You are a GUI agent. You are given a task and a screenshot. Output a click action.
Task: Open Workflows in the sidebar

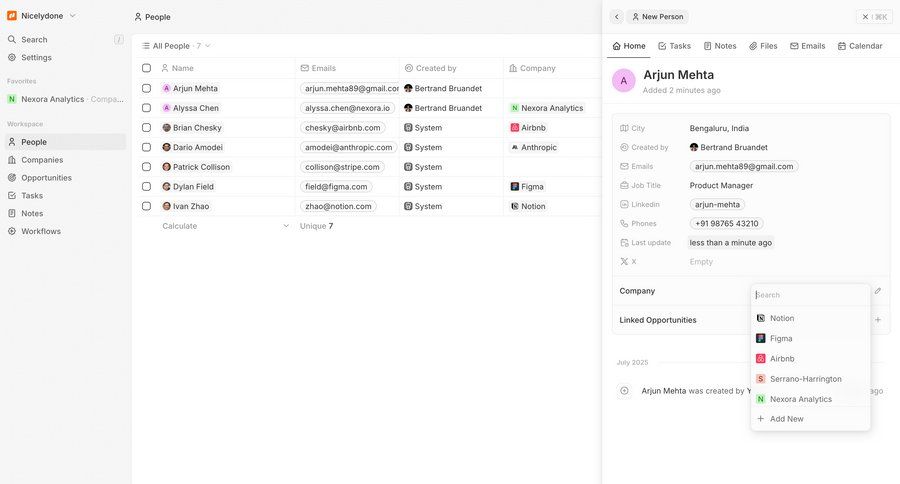coord(65,231)
